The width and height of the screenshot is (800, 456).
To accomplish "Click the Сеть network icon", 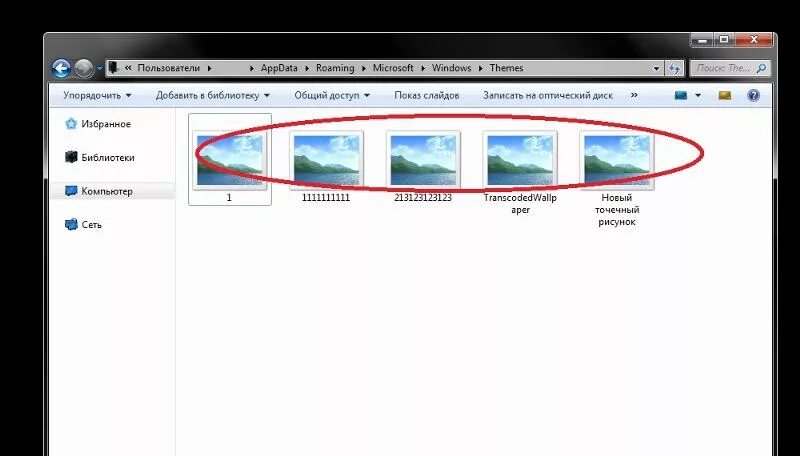I will [x=71, y=224].
